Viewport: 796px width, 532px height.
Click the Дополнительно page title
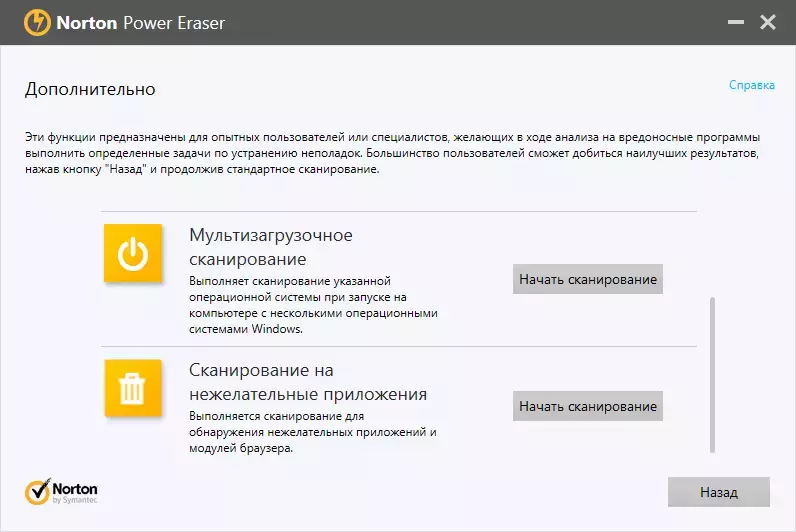coord(90,89)
